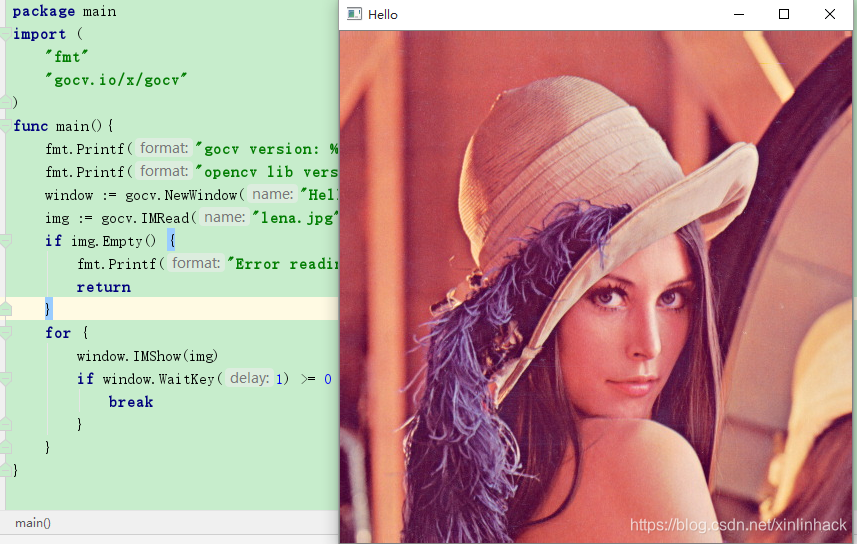Click the displayed lena image in Hello window
This screenshot has width=857, height=544.
(596, 286)
